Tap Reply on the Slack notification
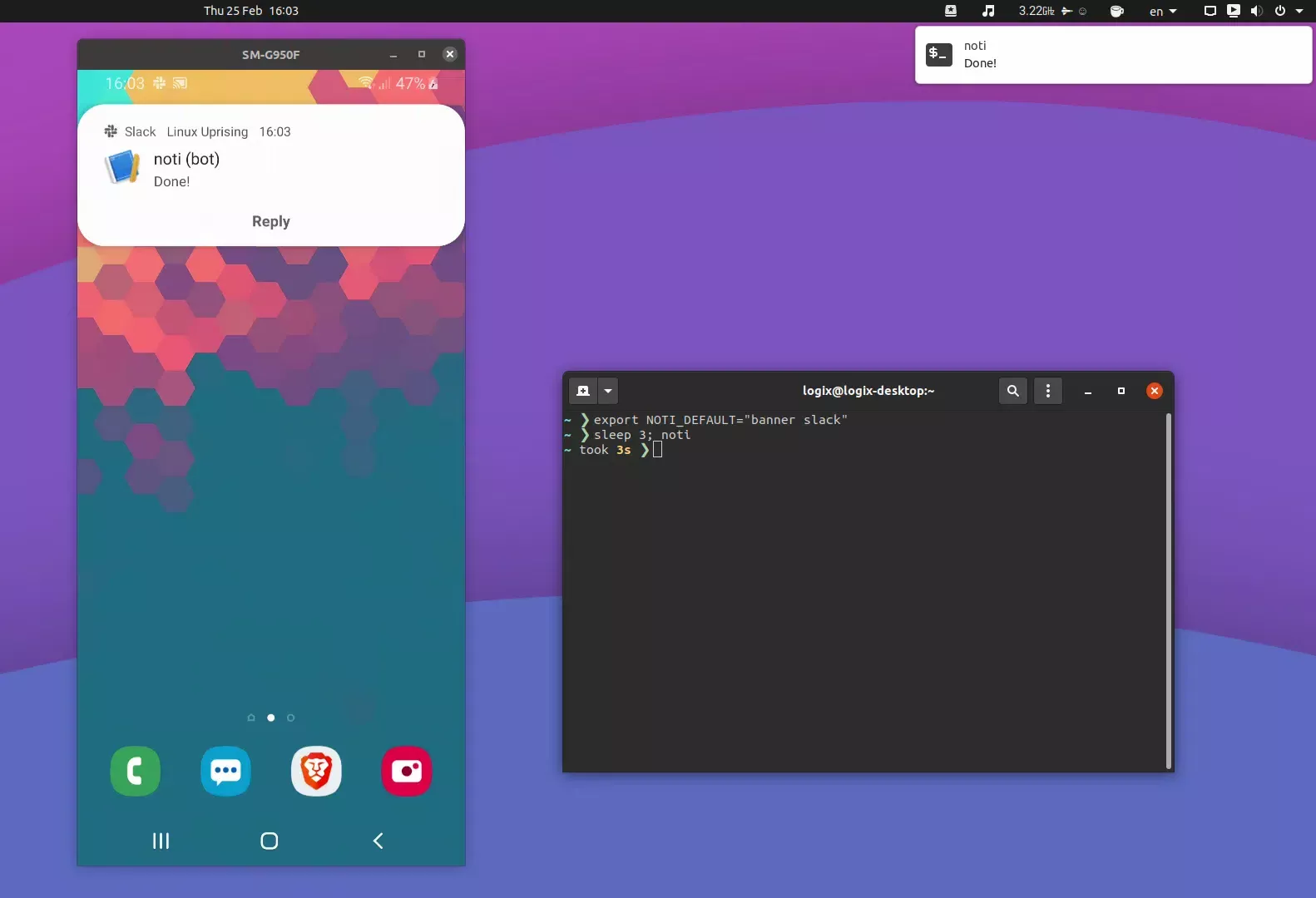Screen dimensions: 1316x898 click(271, 221)
